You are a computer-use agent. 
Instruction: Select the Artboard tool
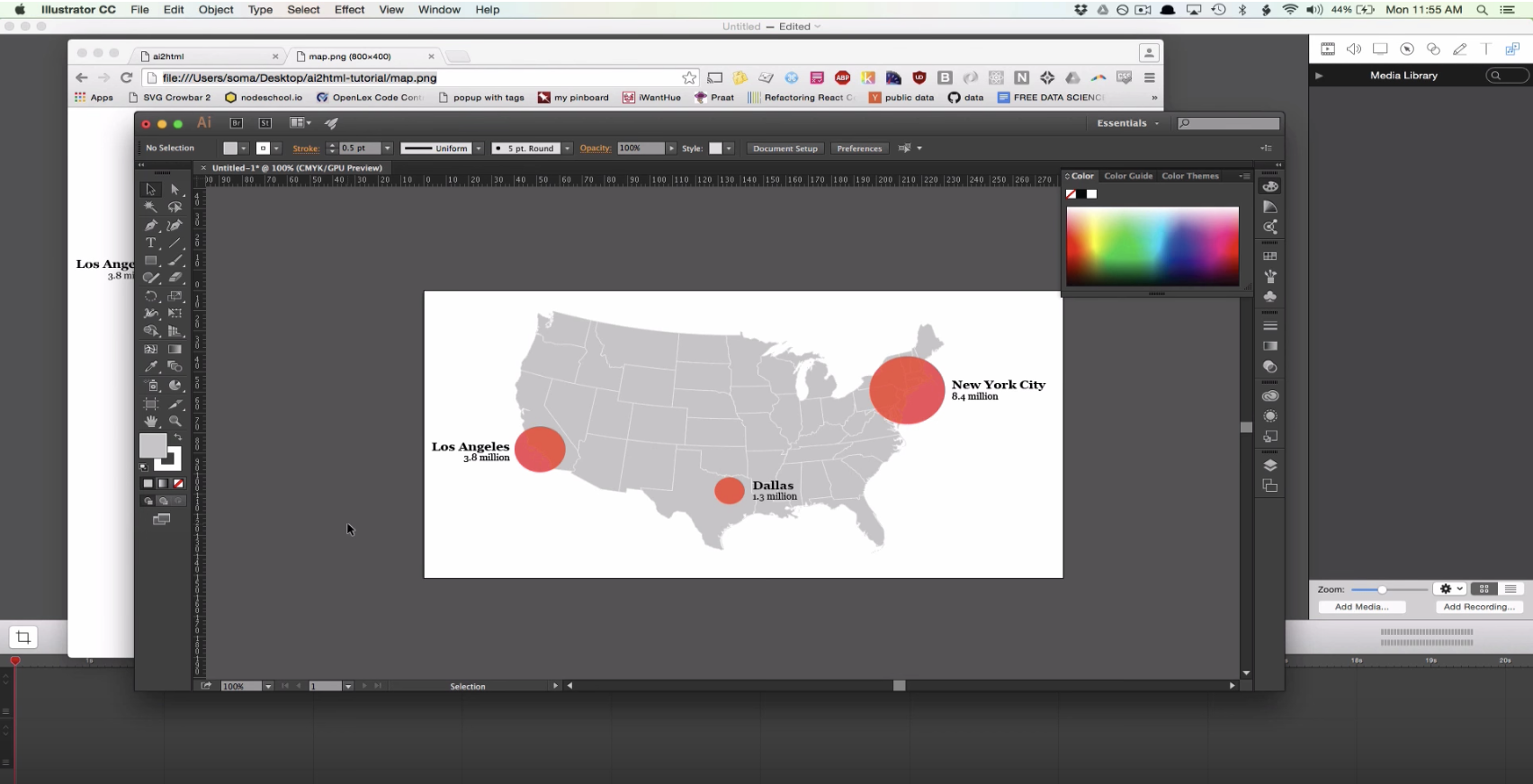click(150, 404)
